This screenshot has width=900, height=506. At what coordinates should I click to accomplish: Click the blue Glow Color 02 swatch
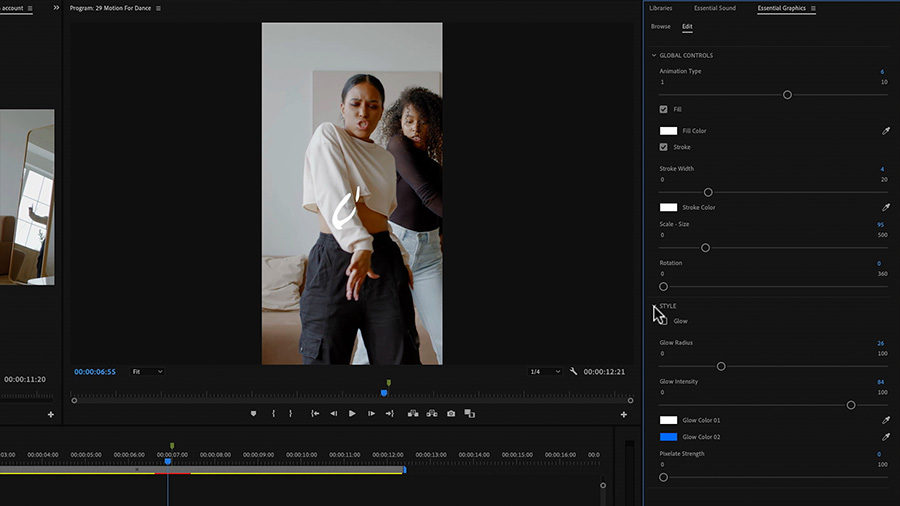click(668, 437)
